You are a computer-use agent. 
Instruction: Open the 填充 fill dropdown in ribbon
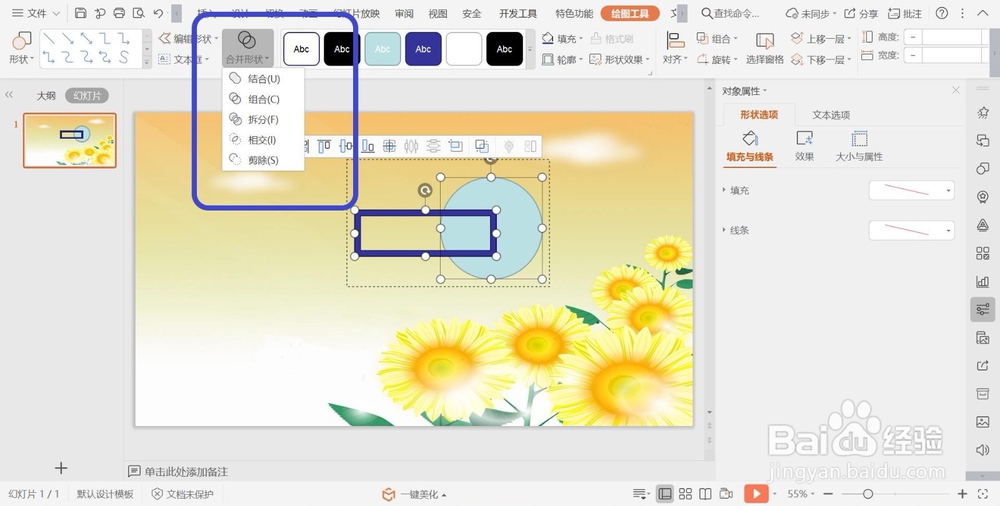tap(562, 39)
